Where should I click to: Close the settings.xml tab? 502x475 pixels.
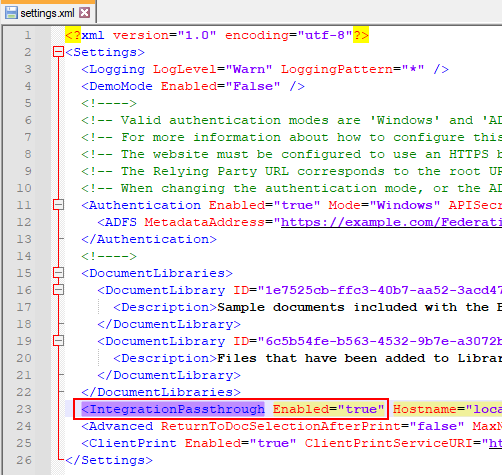(x=84, y=13)
